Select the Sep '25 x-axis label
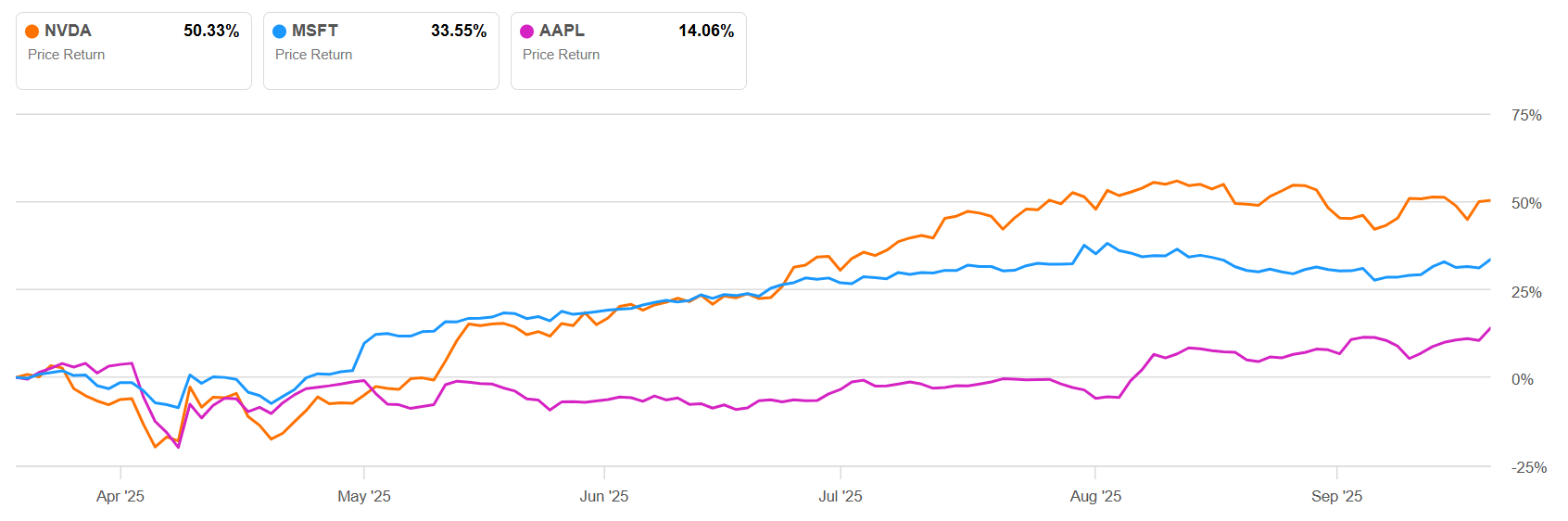Image resolution: width=1568 pixels, height=521 pixels. pos(1336,496)
